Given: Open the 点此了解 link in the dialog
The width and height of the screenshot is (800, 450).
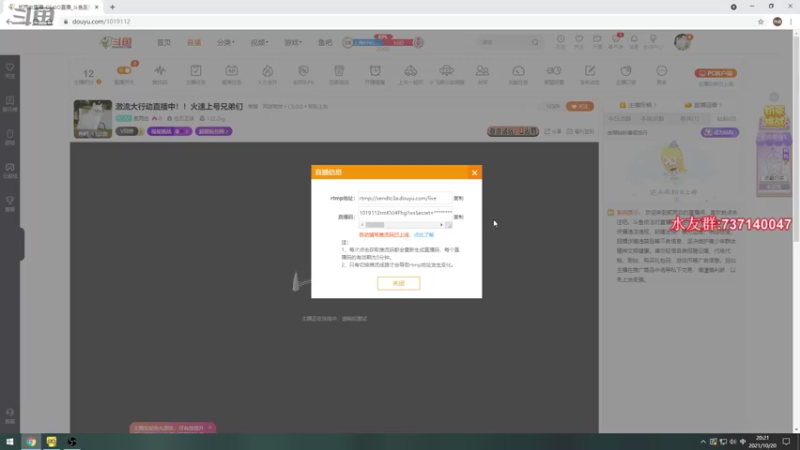Looking at the screenshot, I should click(x=423, y=235).
